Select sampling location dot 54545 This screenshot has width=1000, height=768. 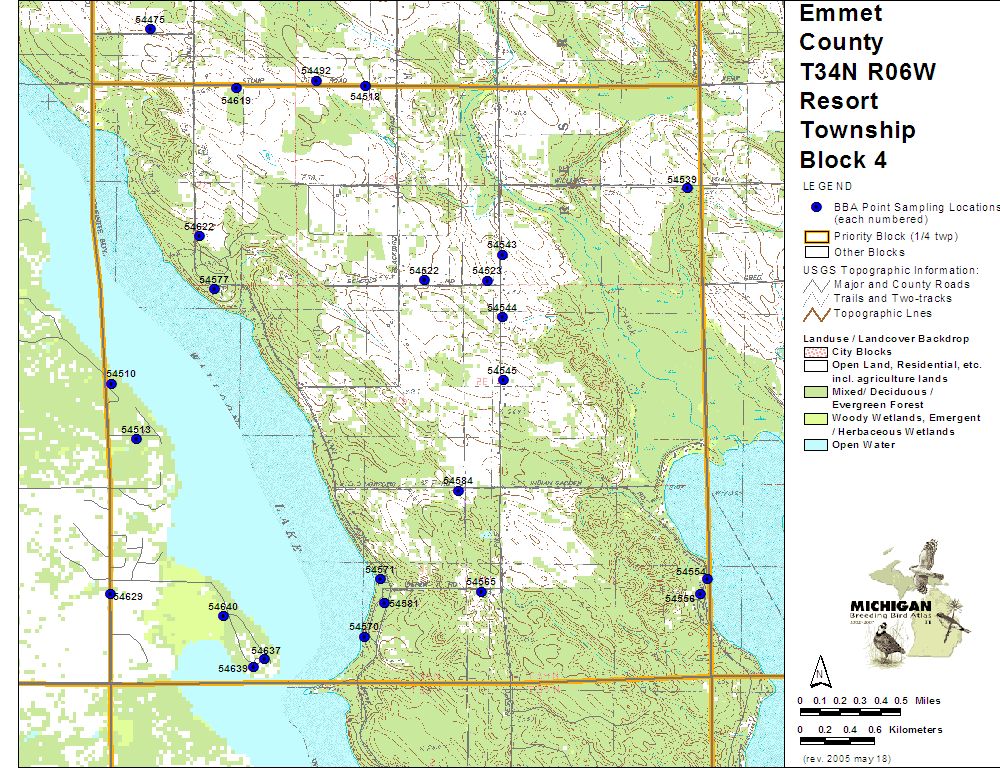click(x=504, y=380)
